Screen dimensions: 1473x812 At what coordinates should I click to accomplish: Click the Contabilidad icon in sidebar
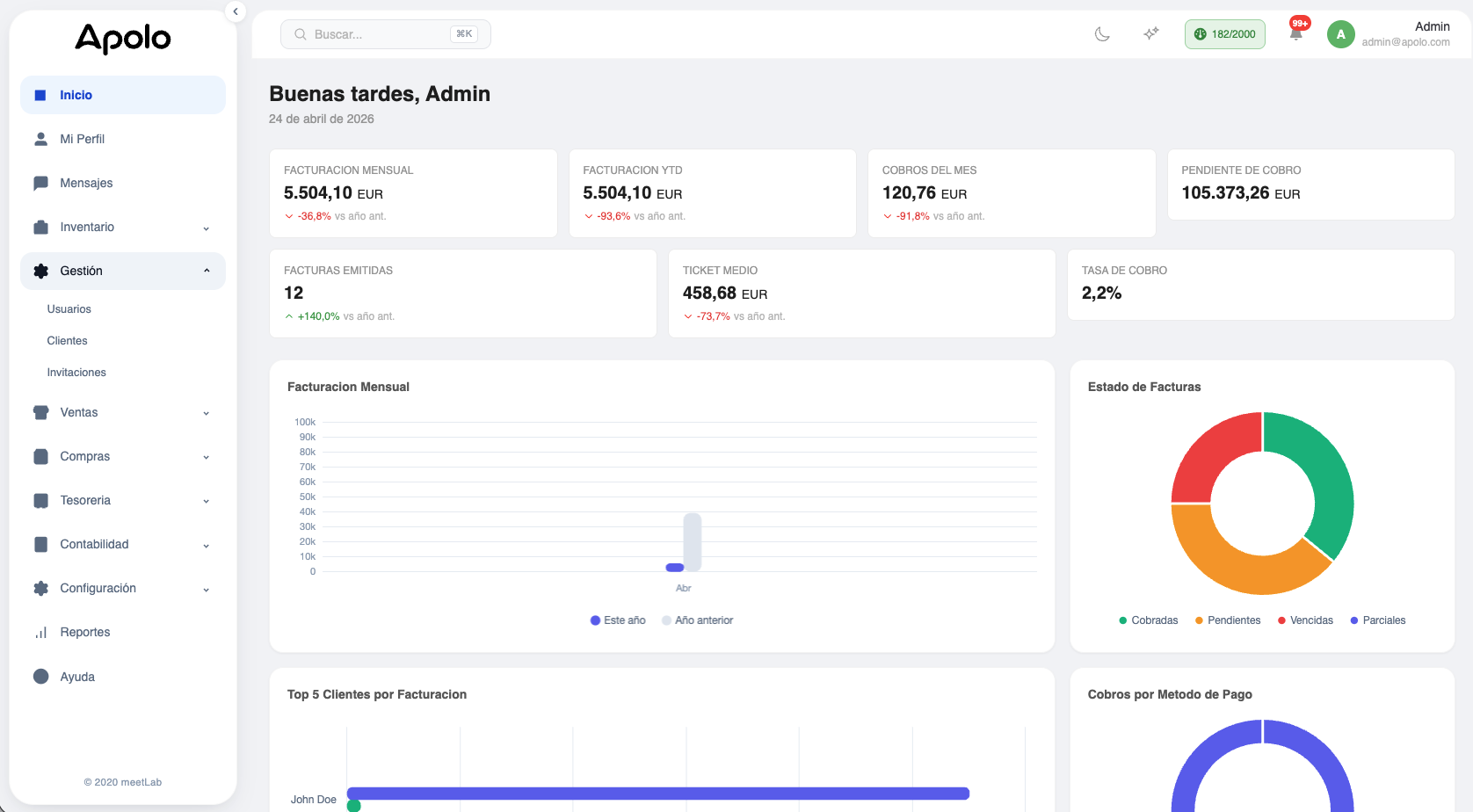40,544
